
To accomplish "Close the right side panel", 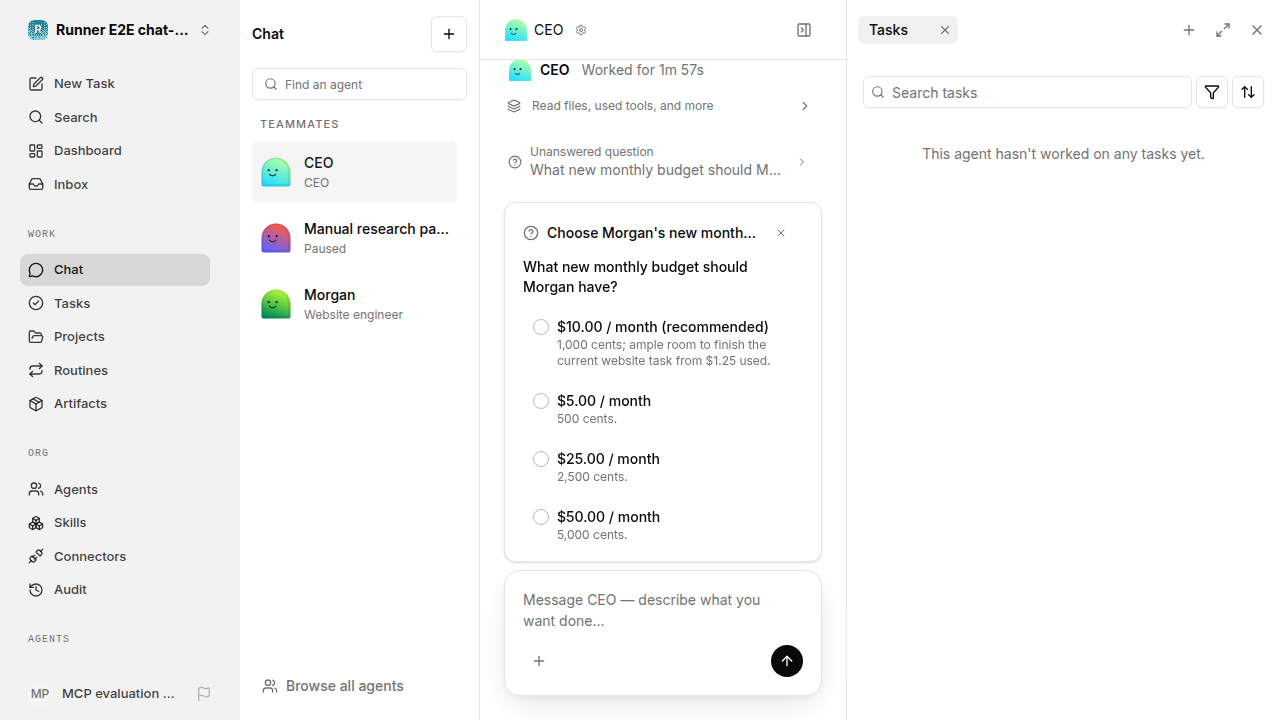I will tap(1257, 30).
